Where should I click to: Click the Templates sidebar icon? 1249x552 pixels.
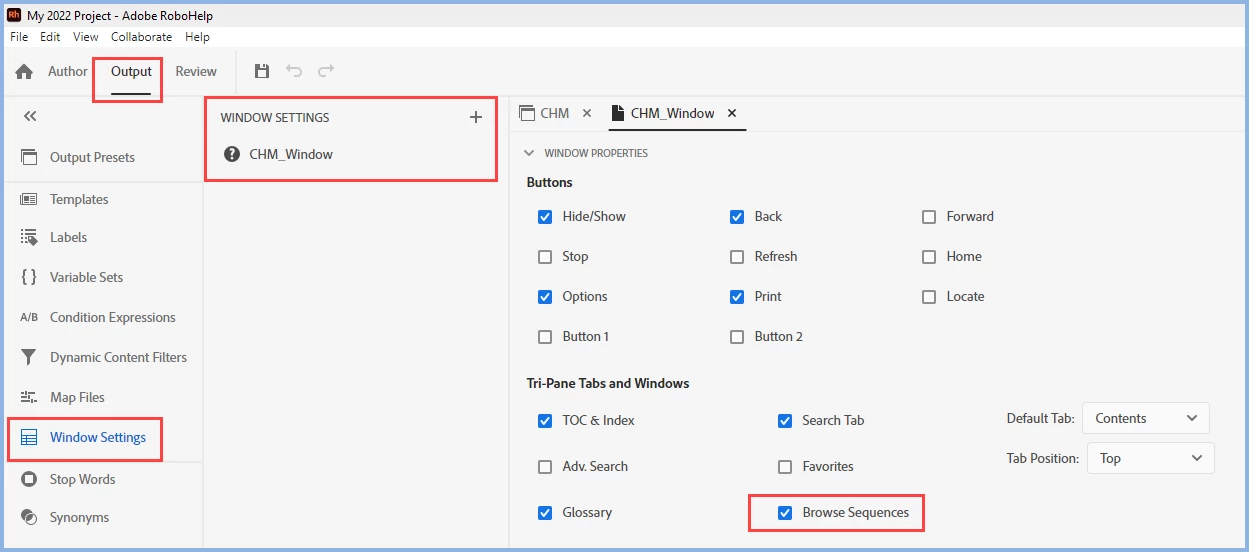point(29,199)
